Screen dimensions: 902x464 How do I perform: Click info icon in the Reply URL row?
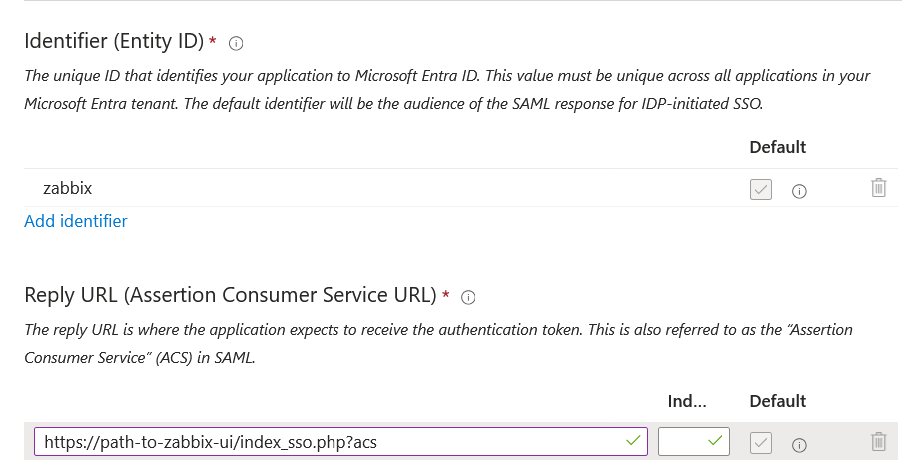(799, 443)
